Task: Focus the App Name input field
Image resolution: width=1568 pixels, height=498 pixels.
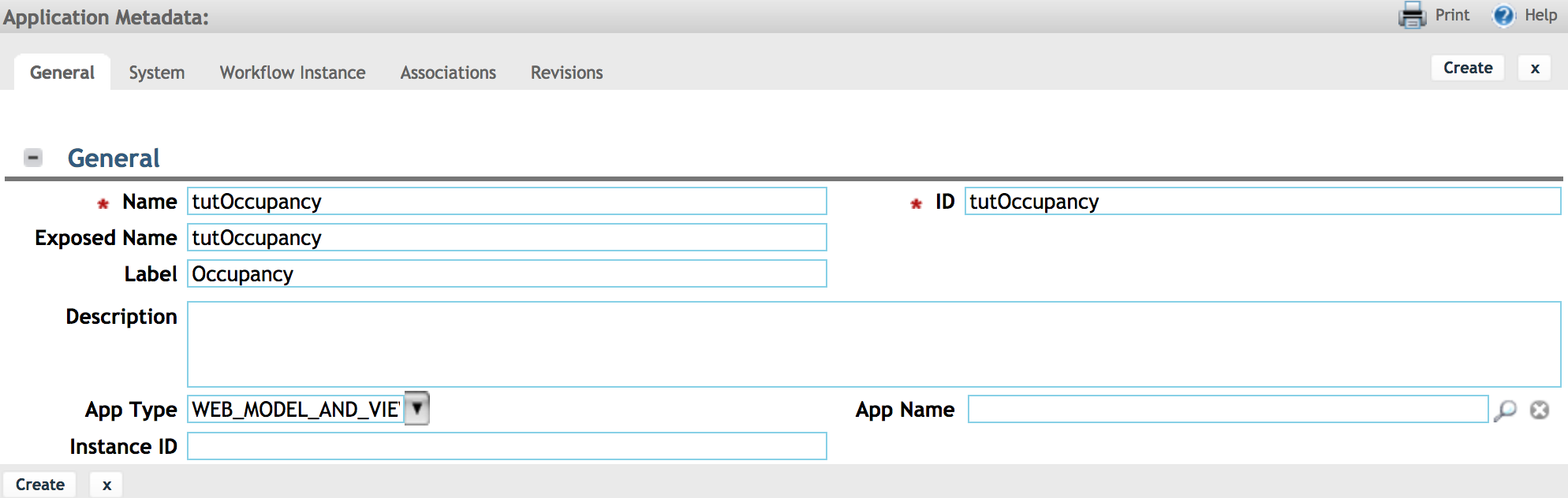Action: [x=1228, y=409]
